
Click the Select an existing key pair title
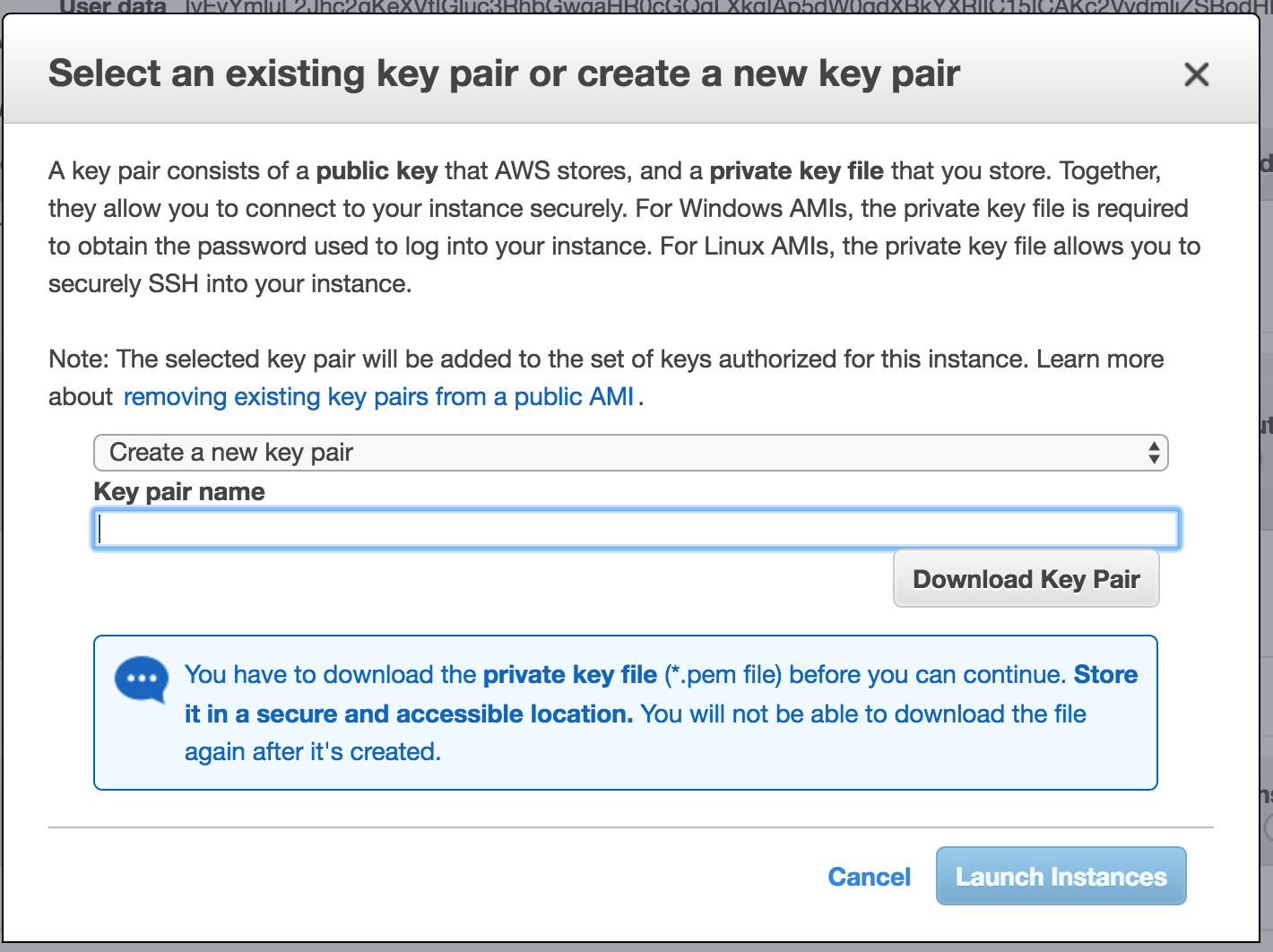(x=504, y=74)
